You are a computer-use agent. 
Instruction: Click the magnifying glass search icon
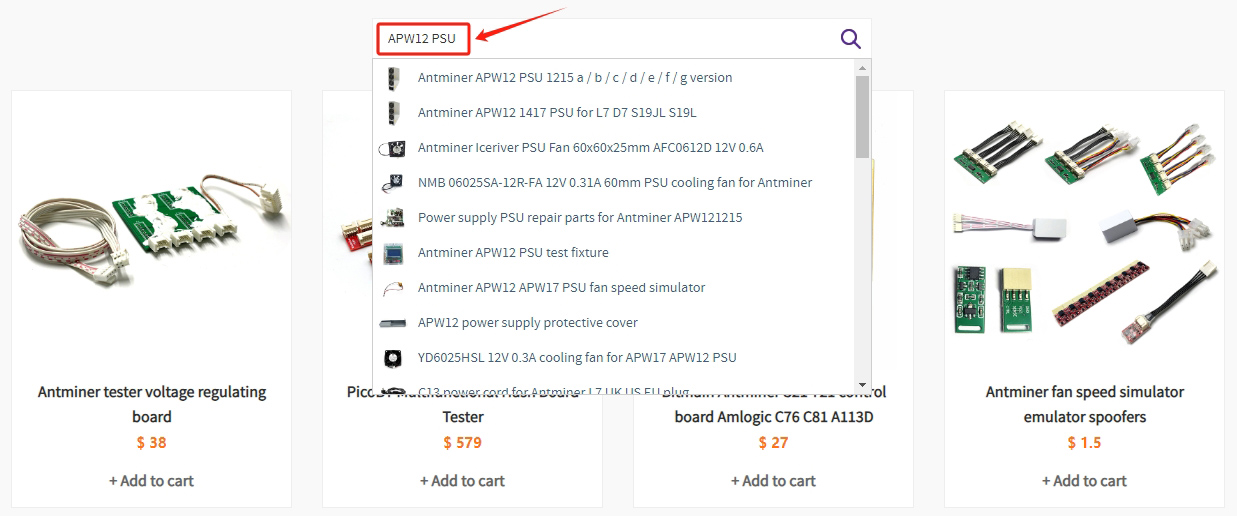pyautogui.click(x=850, y=39)
